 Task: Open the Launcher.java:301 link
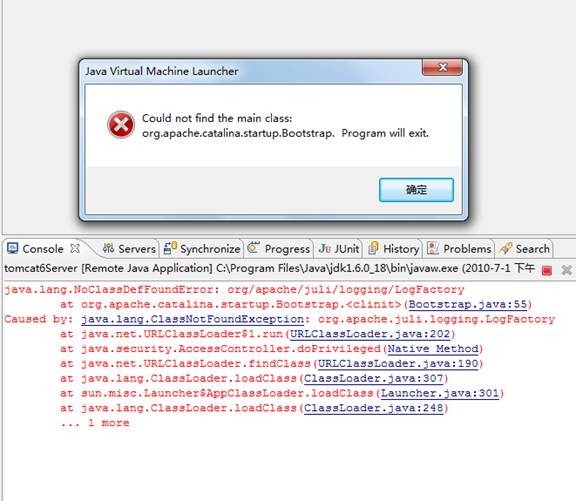[440, 393]
